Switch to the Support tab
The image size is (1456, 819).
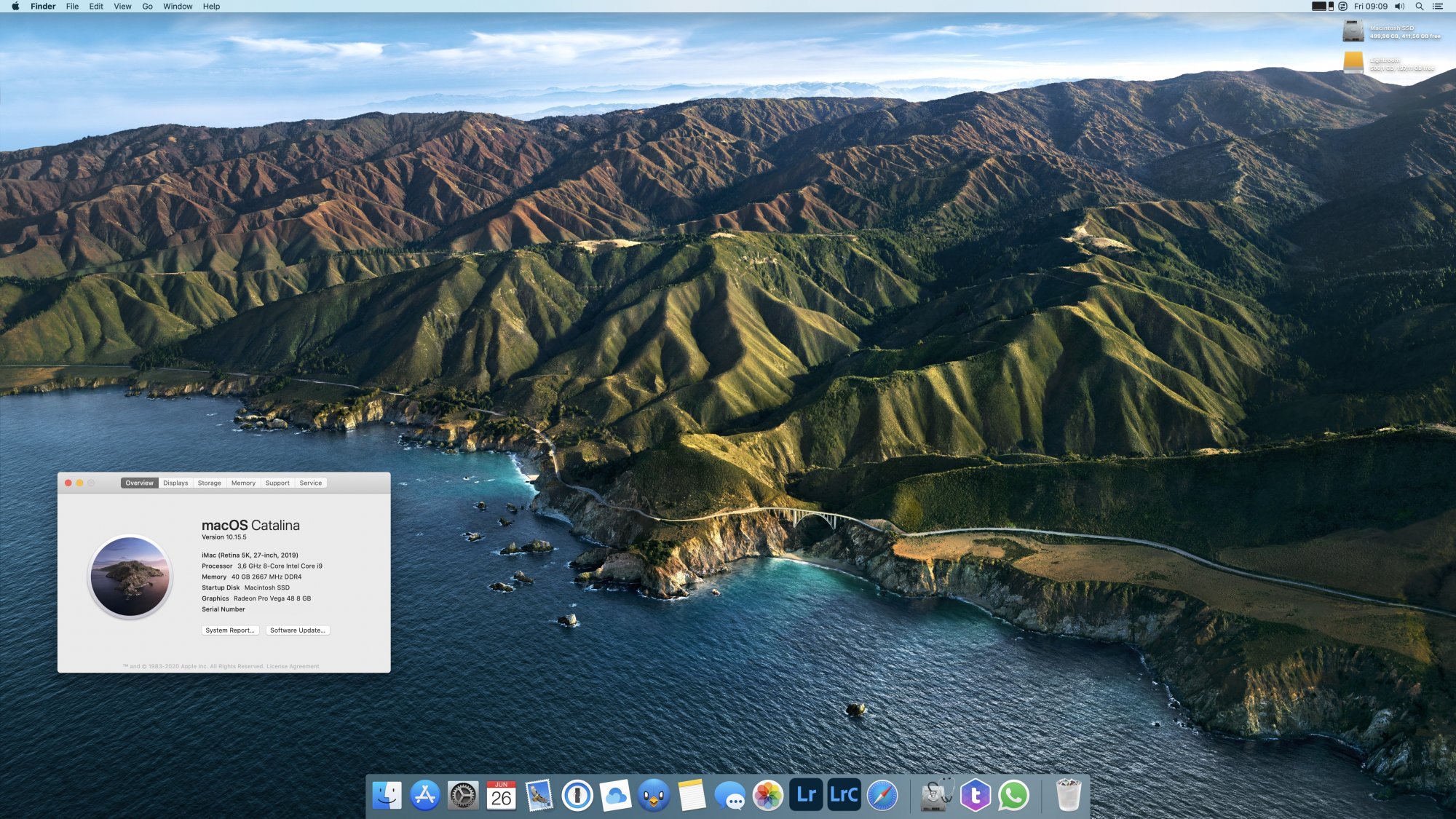click(x=277, y=483)
